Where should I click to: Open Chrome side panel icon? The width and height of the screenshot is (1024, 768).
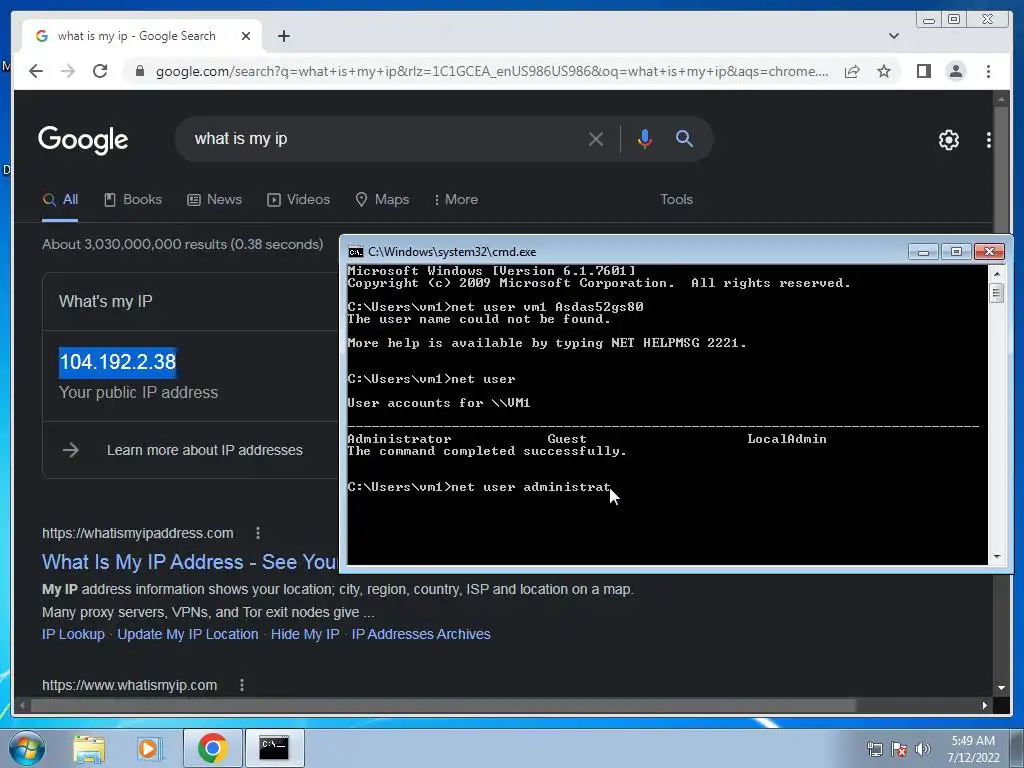pyautogui.click(x=923, y=71)
